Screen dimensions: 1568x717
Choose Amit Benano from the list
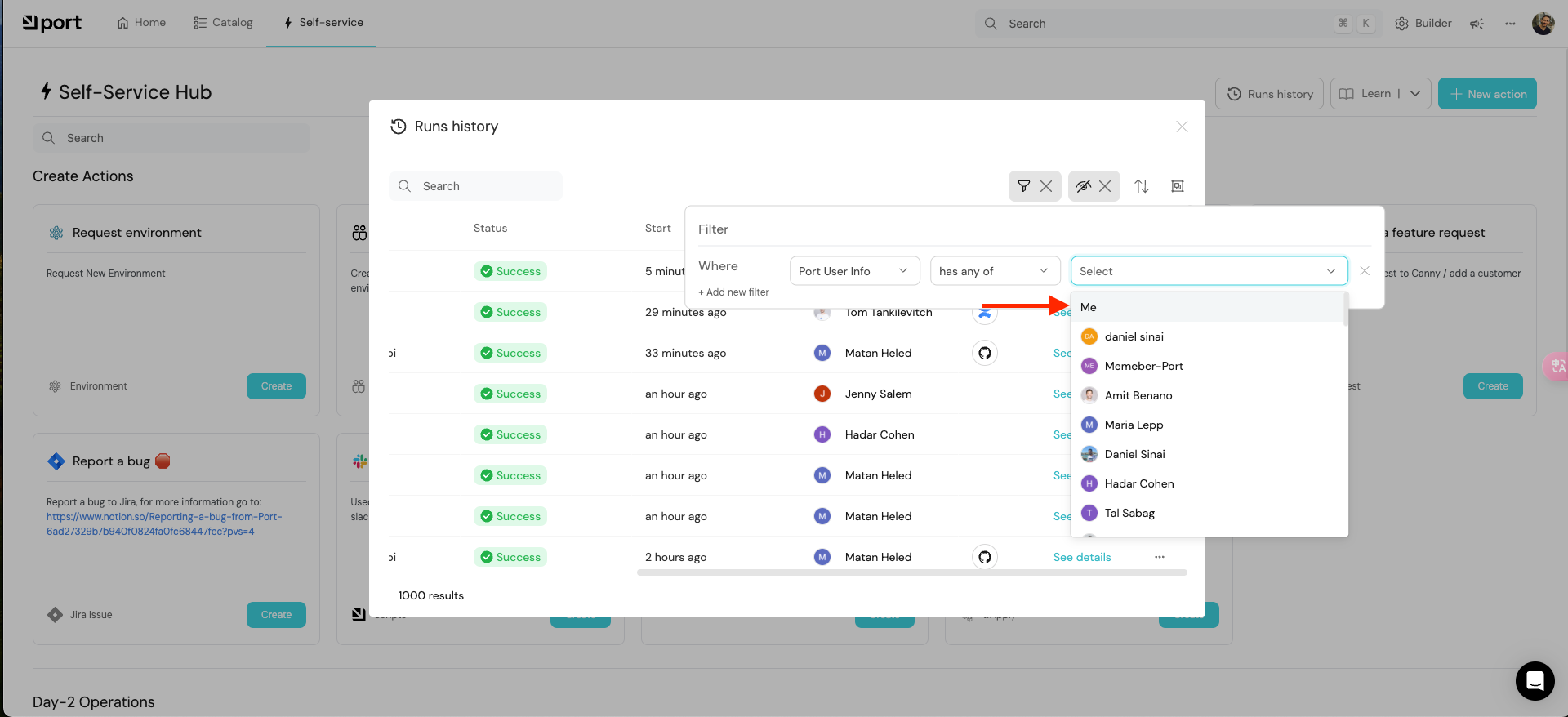tap(1207, 395)
